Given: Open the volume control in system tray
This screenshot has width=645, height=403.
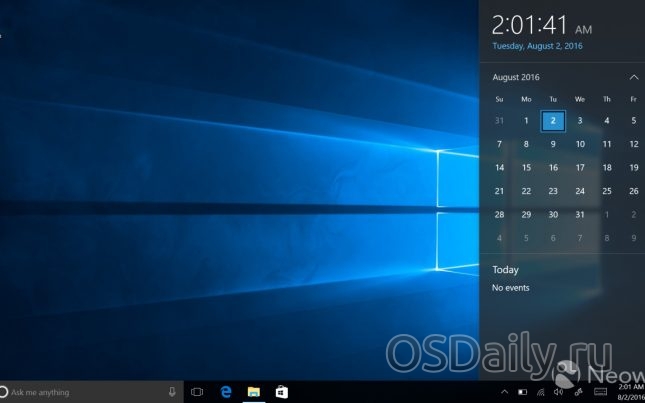Looking at the screenshot, I should [x=556, y=392].
